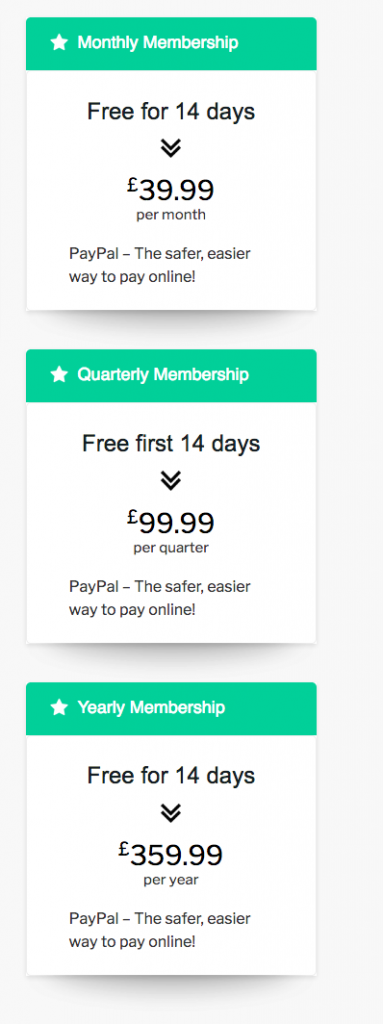Click the double chevron in Yearly card
Viewport: 383px width, 1024px height.
pyautogui.click(x=171, y=814)
